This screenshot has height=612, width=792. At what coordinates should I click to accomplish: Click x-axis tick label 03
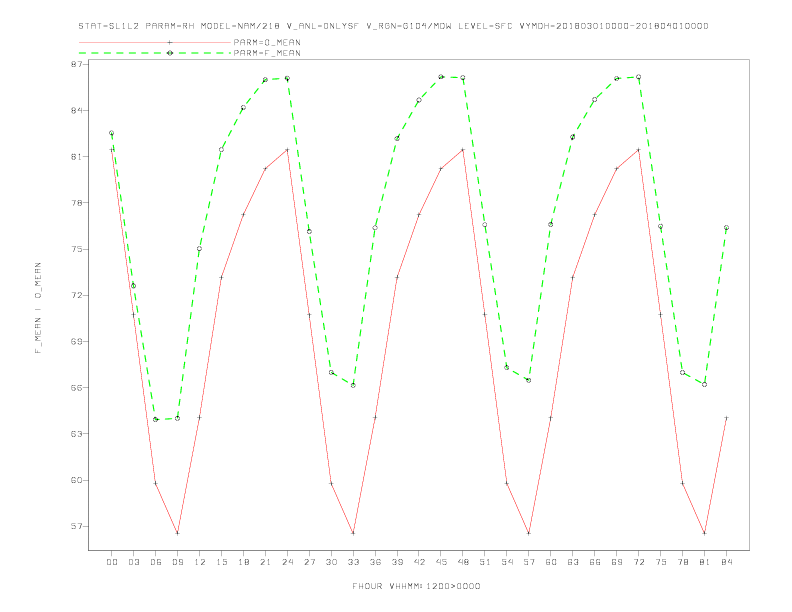[x=133, y=562]
